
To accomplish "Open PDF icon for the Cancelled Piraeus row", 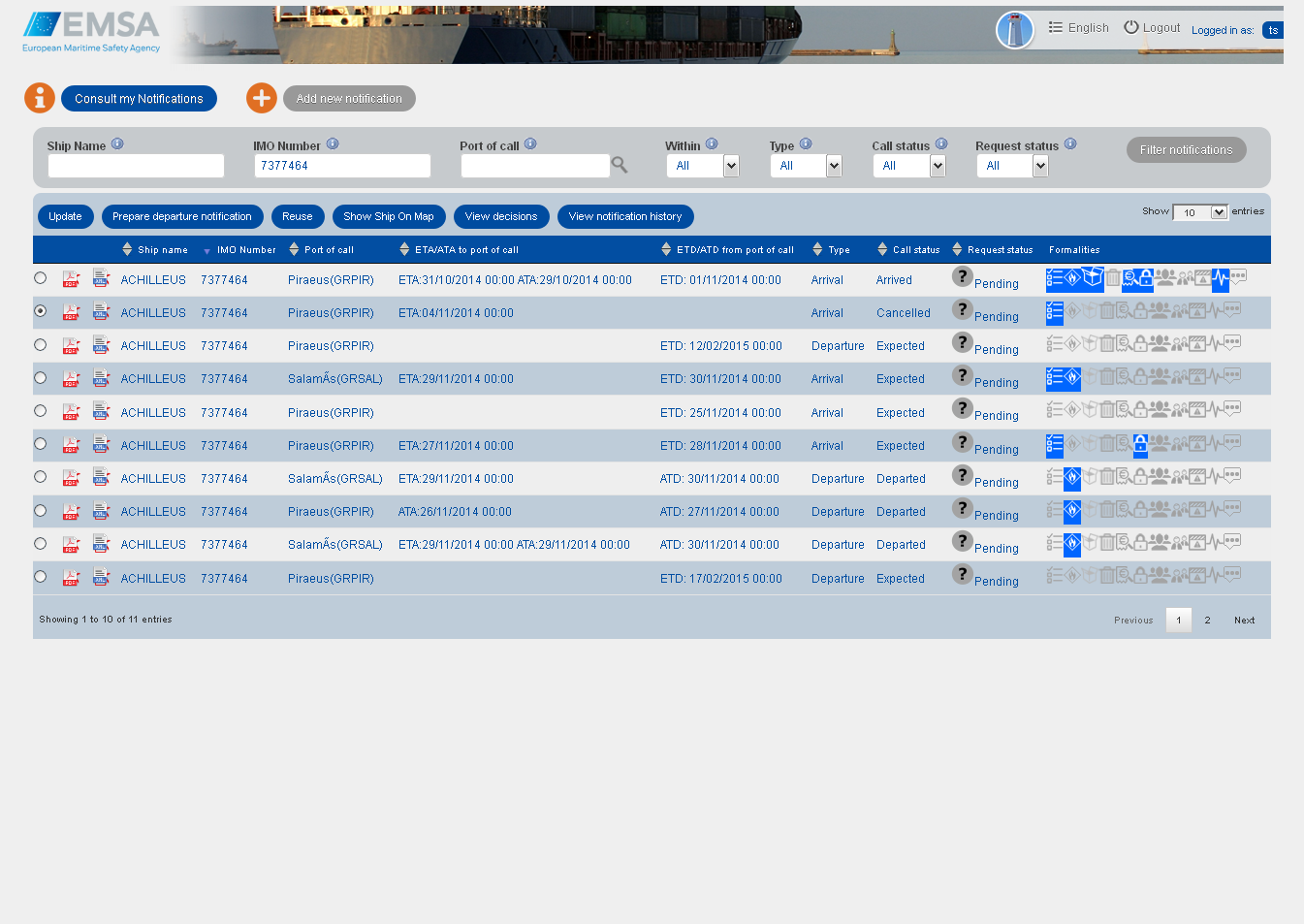I will [71, 312].
